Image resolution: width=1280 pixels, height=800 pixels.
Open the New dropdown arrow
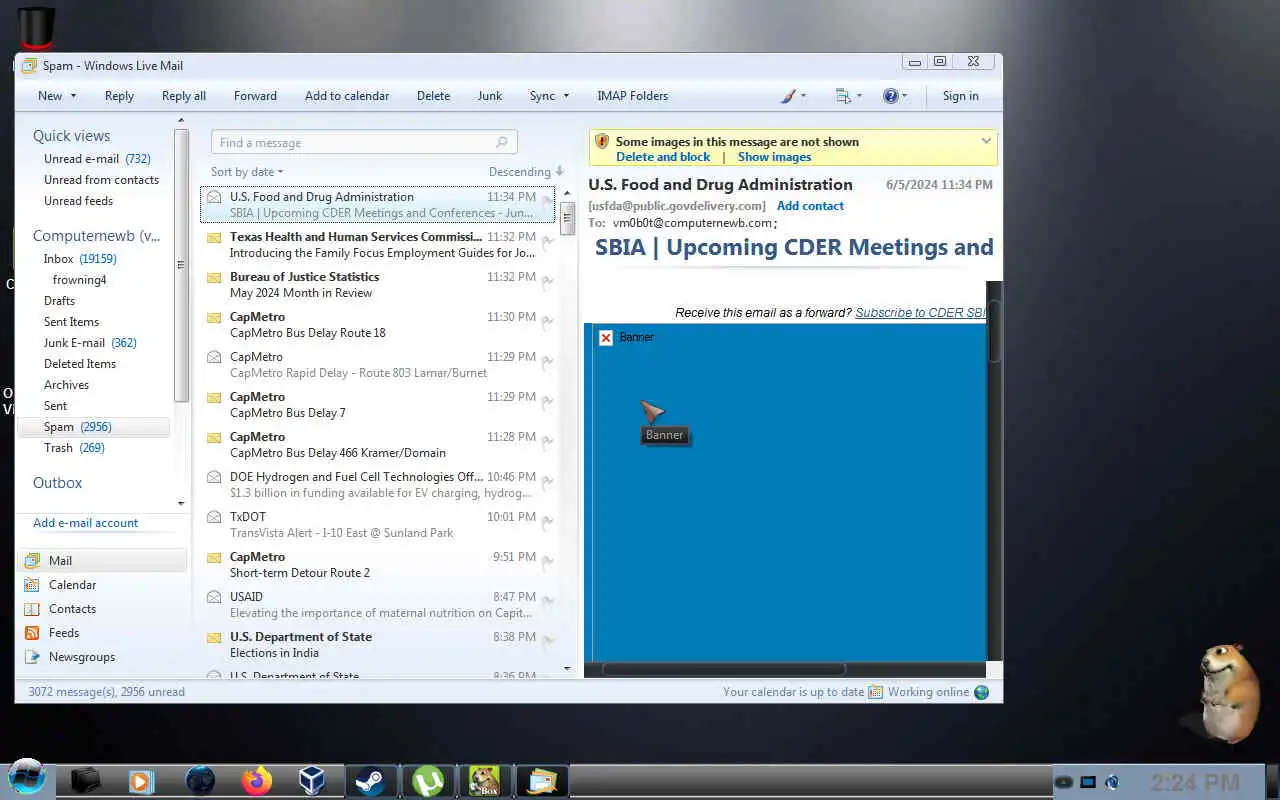(x=72, y=97)
